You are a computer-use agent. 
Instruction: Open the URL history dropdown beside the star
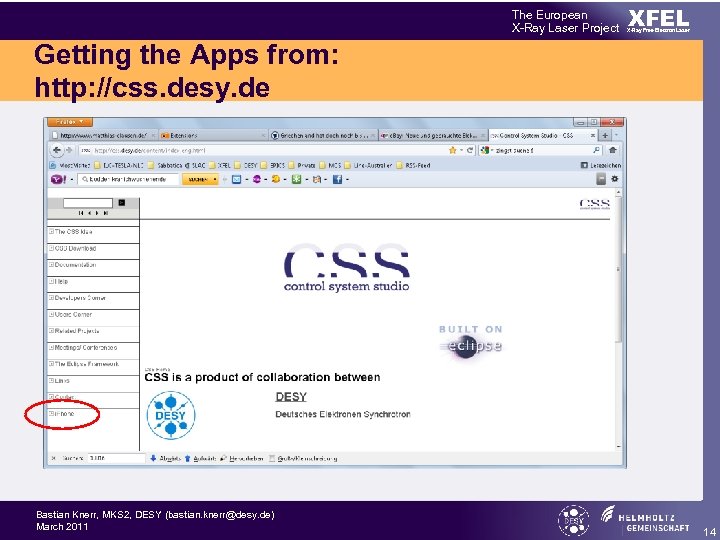(461, 150)
